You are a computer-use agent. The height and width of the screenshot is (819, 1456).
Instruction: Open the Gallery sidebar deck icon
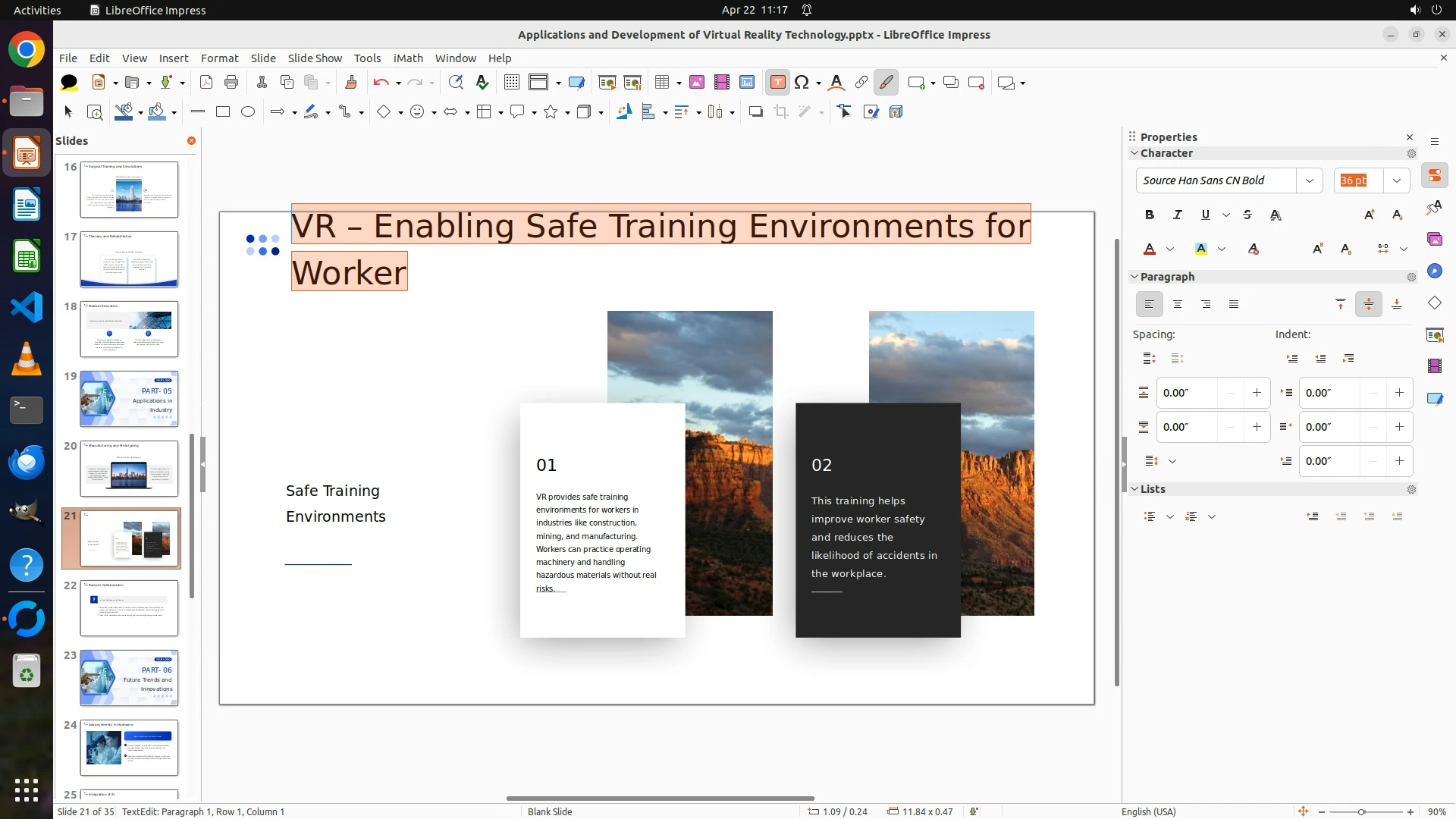(1434, 240)
